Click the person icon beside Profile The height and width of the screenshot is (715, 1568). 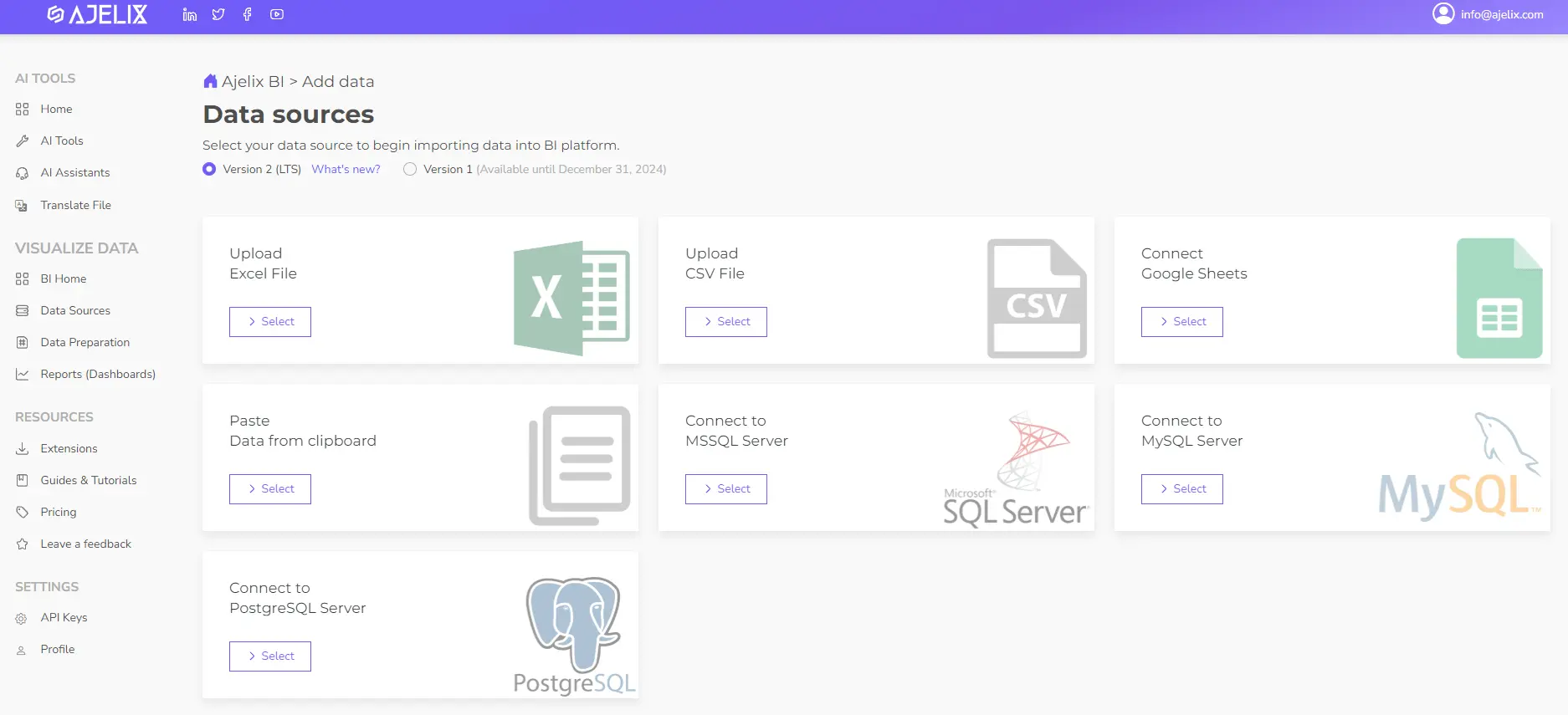pos(22,650)
